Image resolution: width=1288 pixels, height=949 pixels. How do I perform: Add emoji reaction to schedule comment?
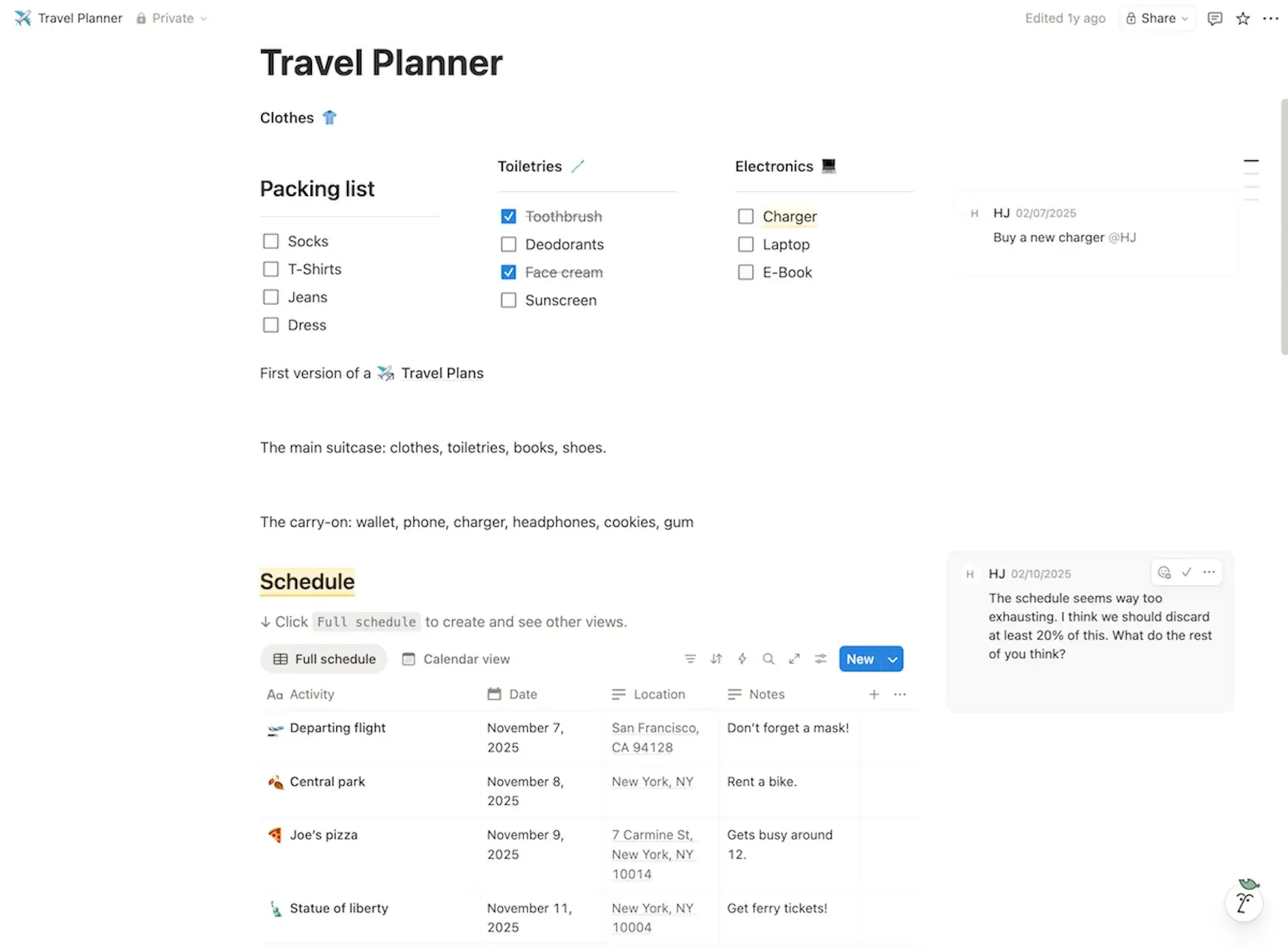coord(1164,573)
